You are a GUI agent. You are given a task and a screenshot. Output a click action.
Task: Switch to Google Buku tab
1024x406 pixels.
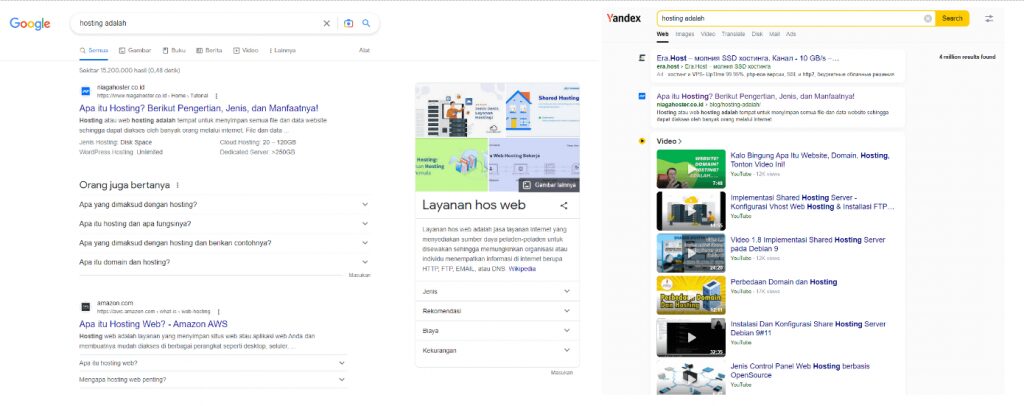point(174,50)
